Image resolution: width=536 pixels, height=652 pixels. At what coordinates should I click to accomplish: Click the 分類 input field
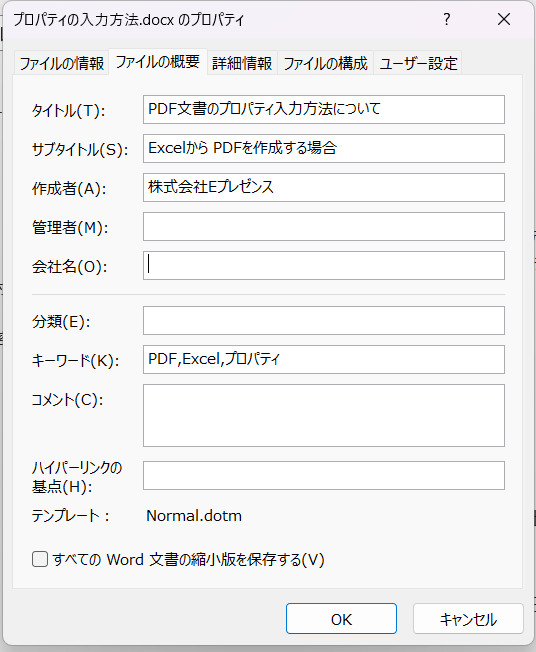(324, 321)
